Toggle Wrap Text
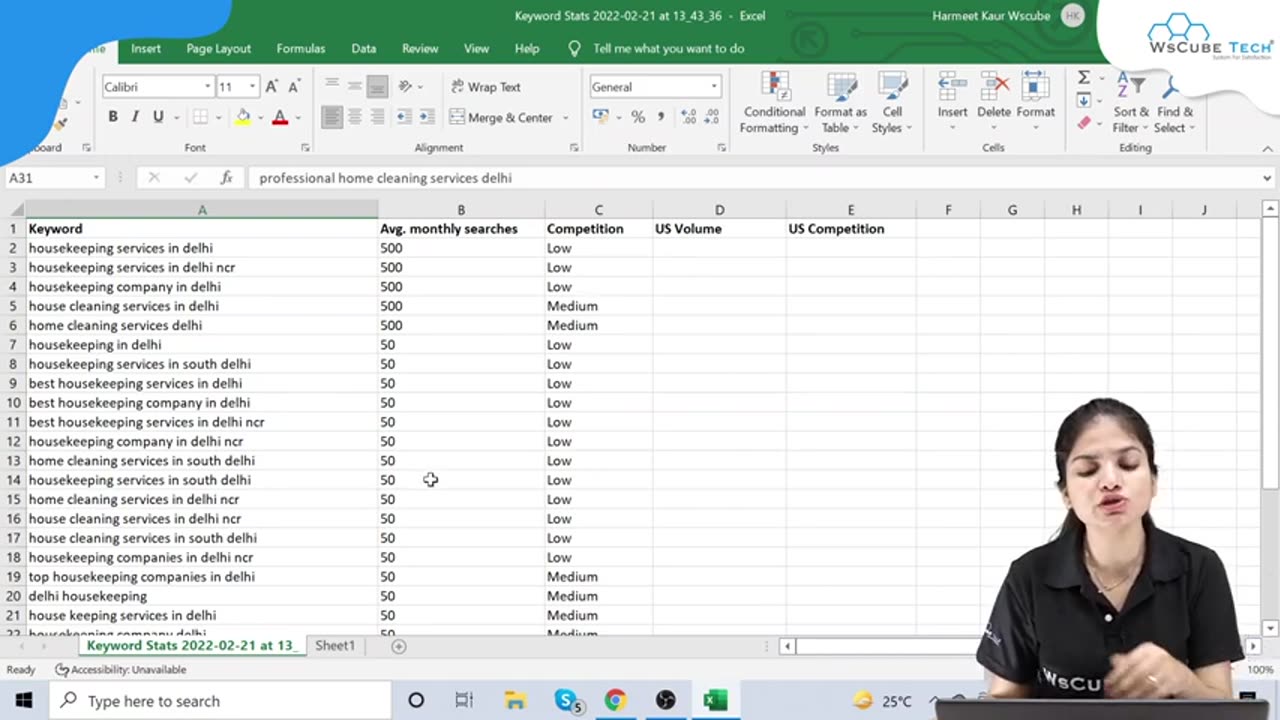This screenshot has width=1280, height=720. (x=485, y=87)
